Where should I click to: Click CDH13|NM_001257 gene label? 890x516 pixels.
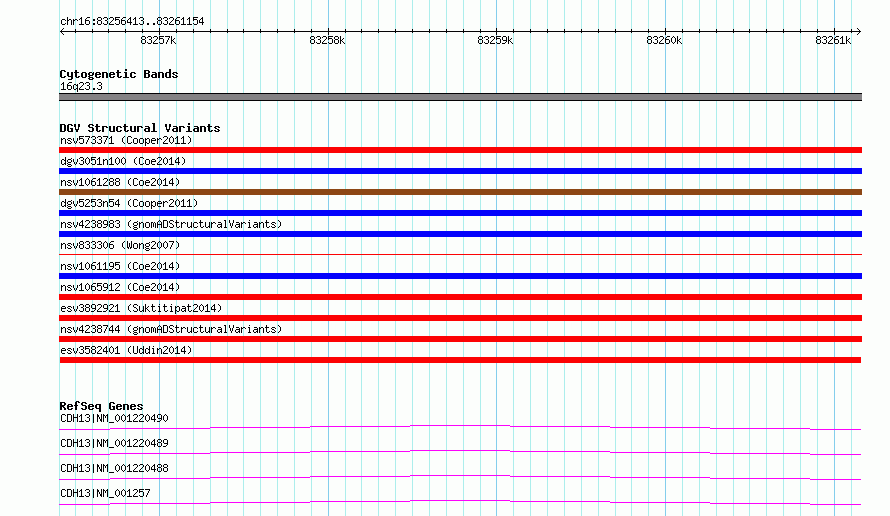105,493
